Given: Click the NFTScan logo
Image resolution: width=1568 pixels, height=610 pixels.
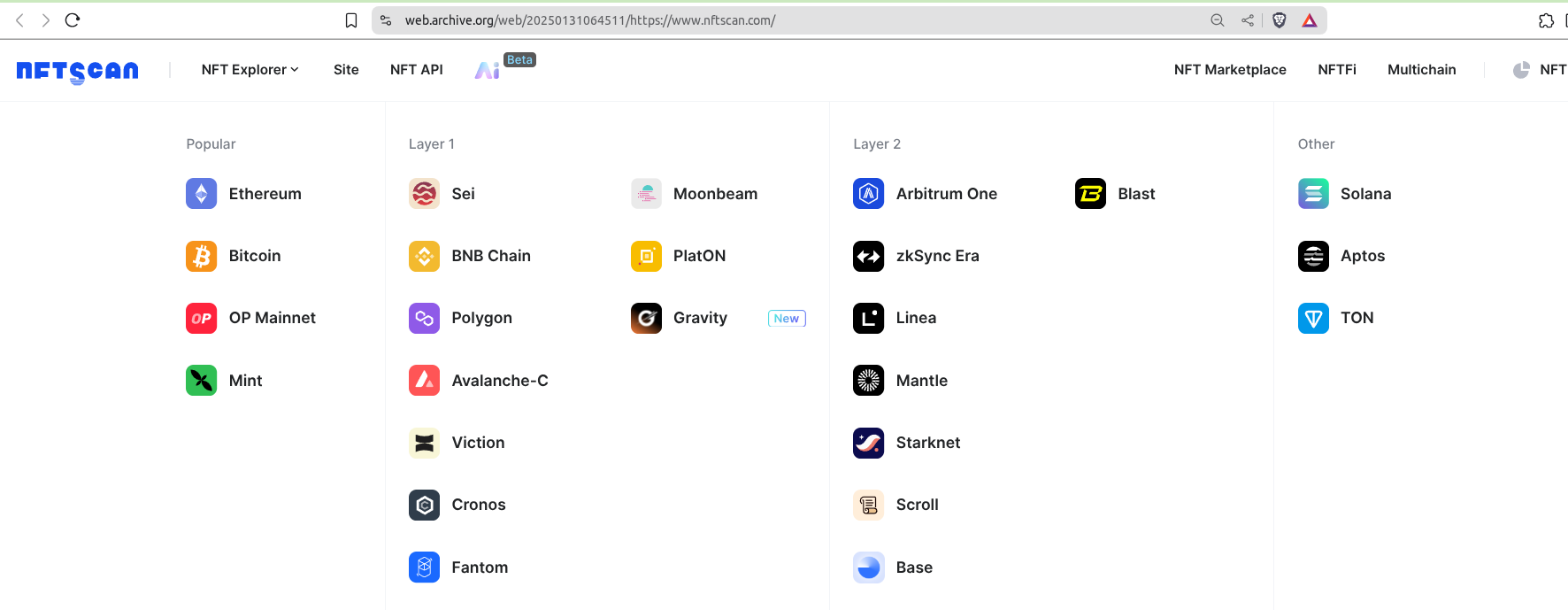Looking at the screenshot, I should pyautogui.click(x=78, y=71).
